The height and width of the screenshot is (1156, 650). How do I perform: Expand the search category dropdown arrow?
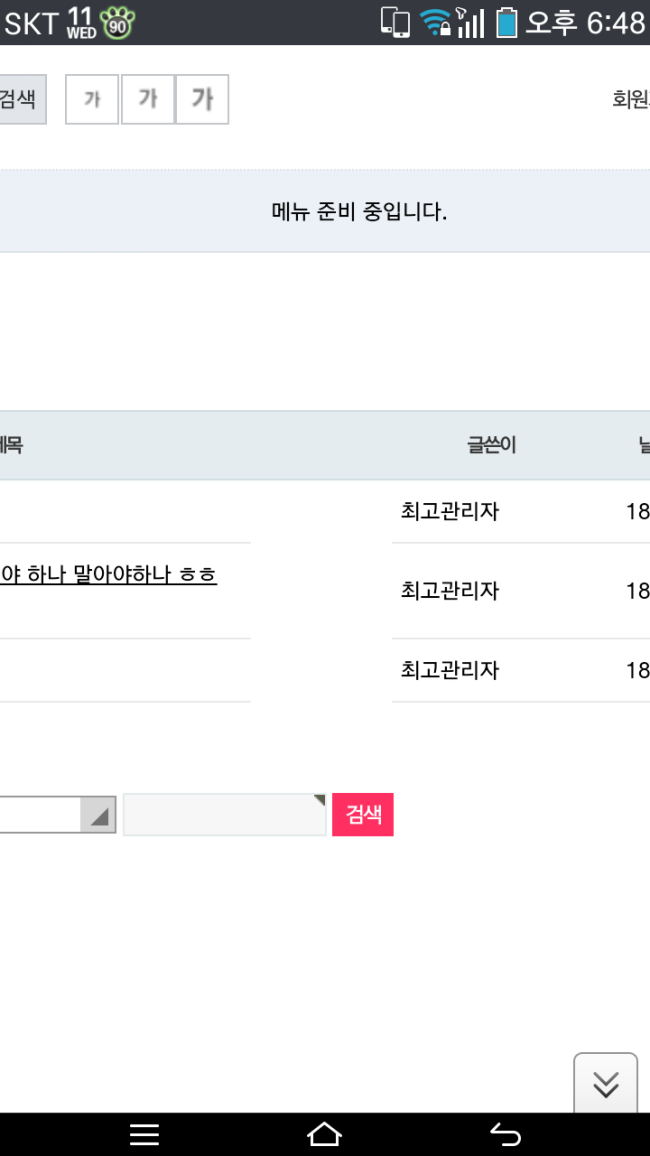pyautogui.click(x=98, y=815)
